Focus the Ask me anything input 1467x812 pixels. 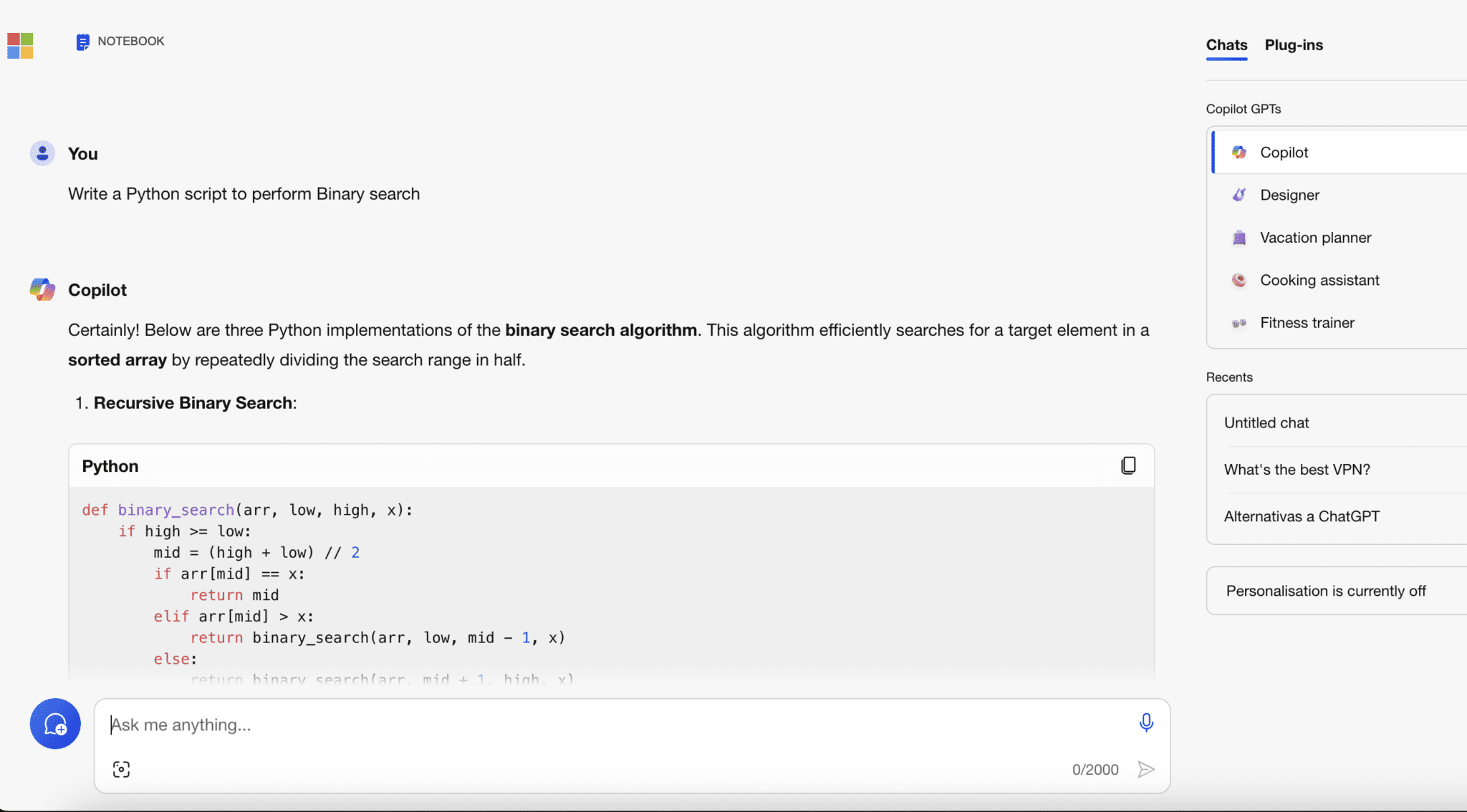tap(609, 725)
